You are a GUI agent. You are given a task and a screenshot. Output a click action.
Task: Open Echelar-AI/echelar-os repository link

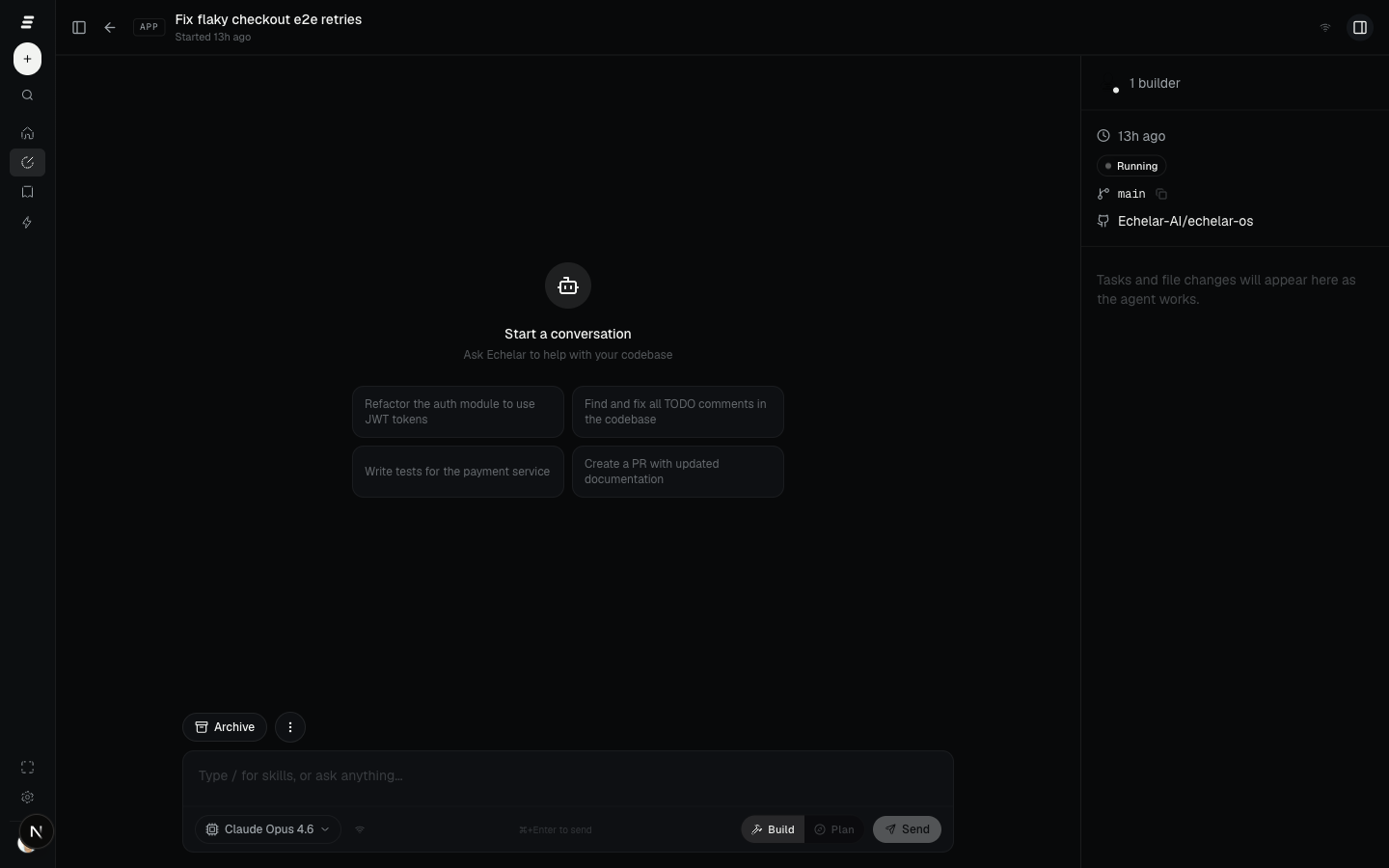1185,222
